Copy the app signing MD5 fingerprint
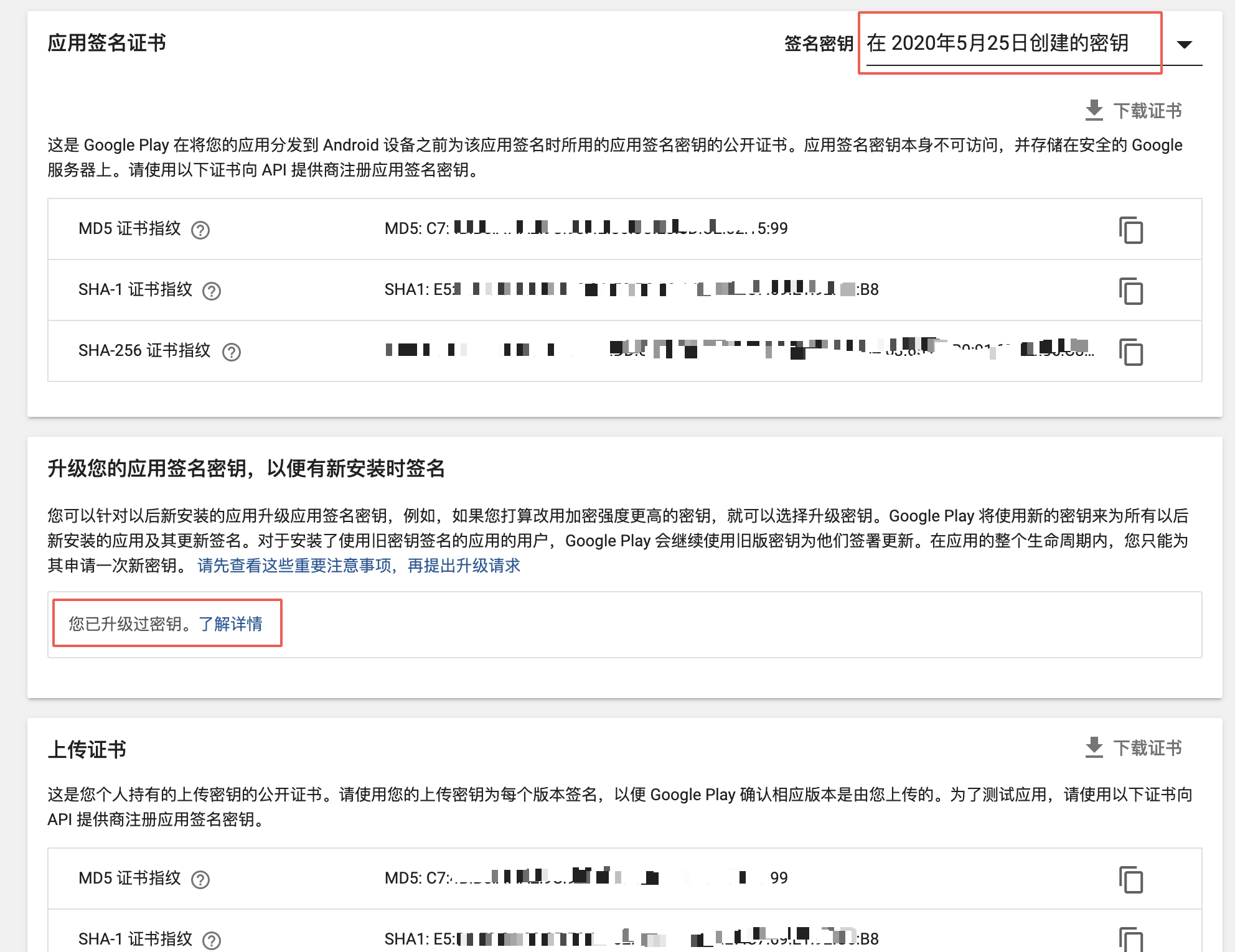This screenshot has width=1235, height=952. (1130, 230)
